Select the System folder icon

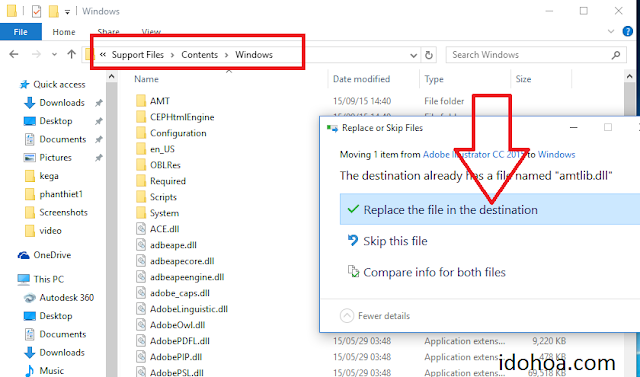[x=141, y=213]
